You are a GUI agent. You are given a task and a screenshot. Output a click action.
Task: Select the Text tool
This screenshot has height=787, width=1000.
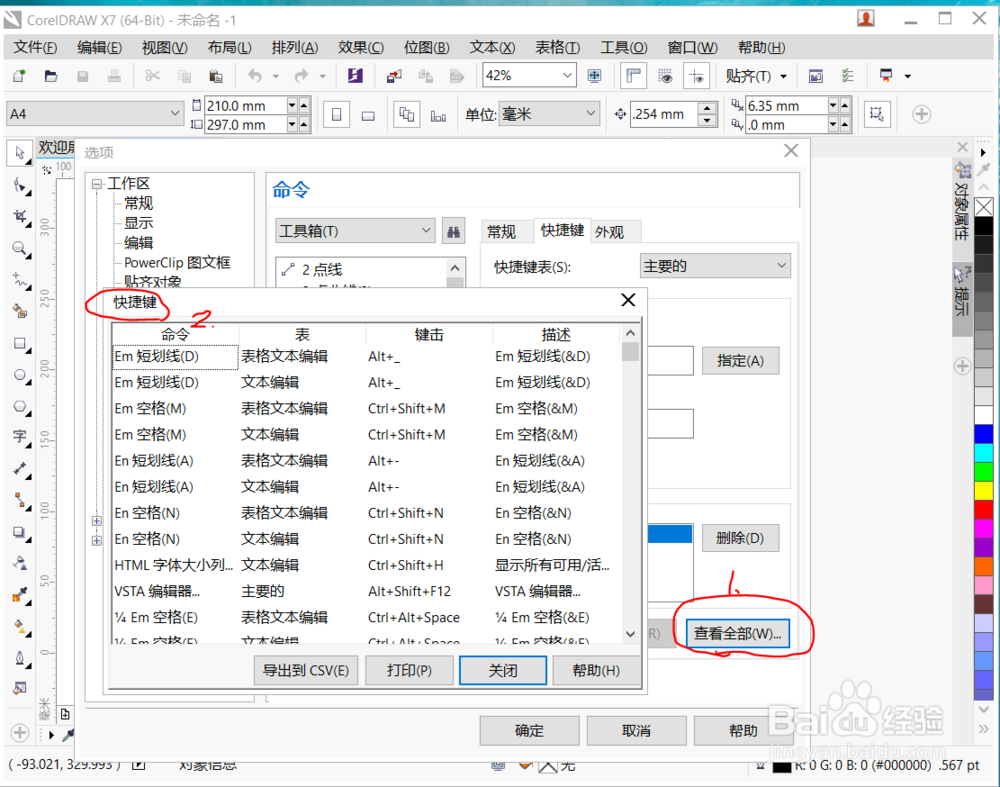[20, 438]
